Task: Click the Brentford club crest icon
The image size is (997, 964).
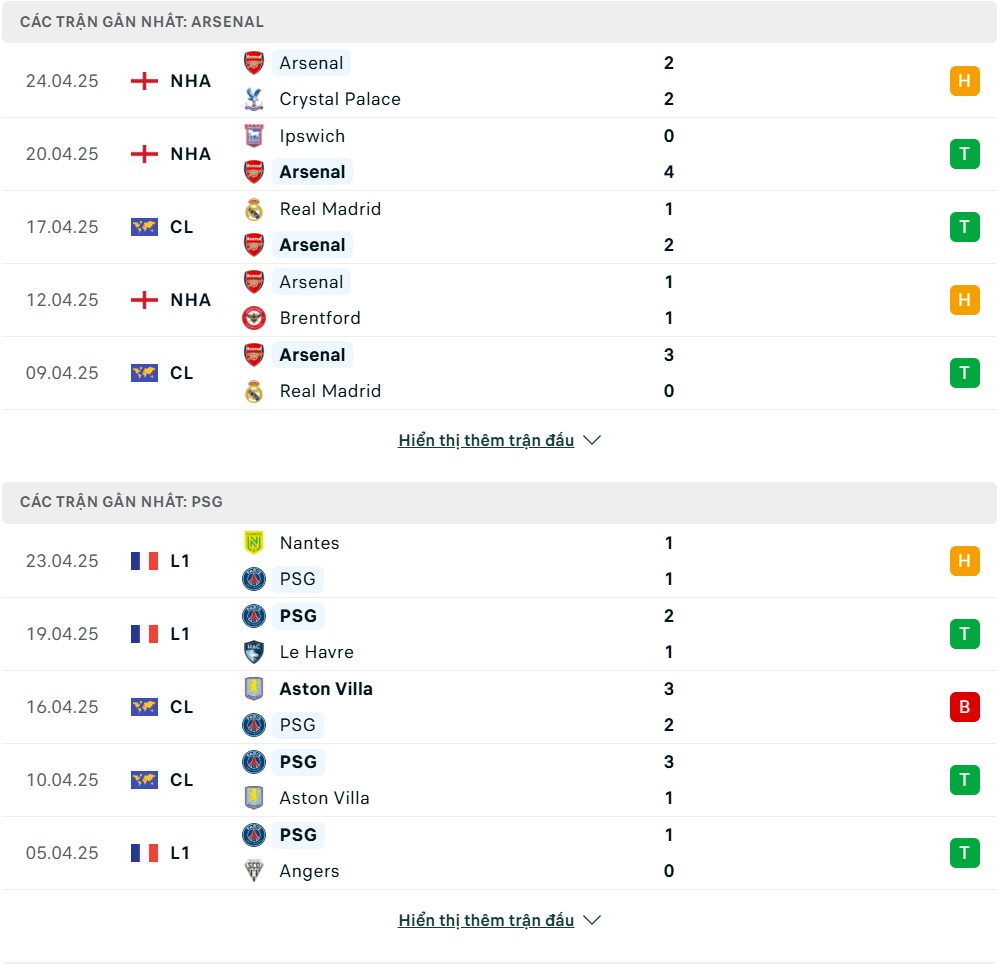Action: click(x=254, y=318)
